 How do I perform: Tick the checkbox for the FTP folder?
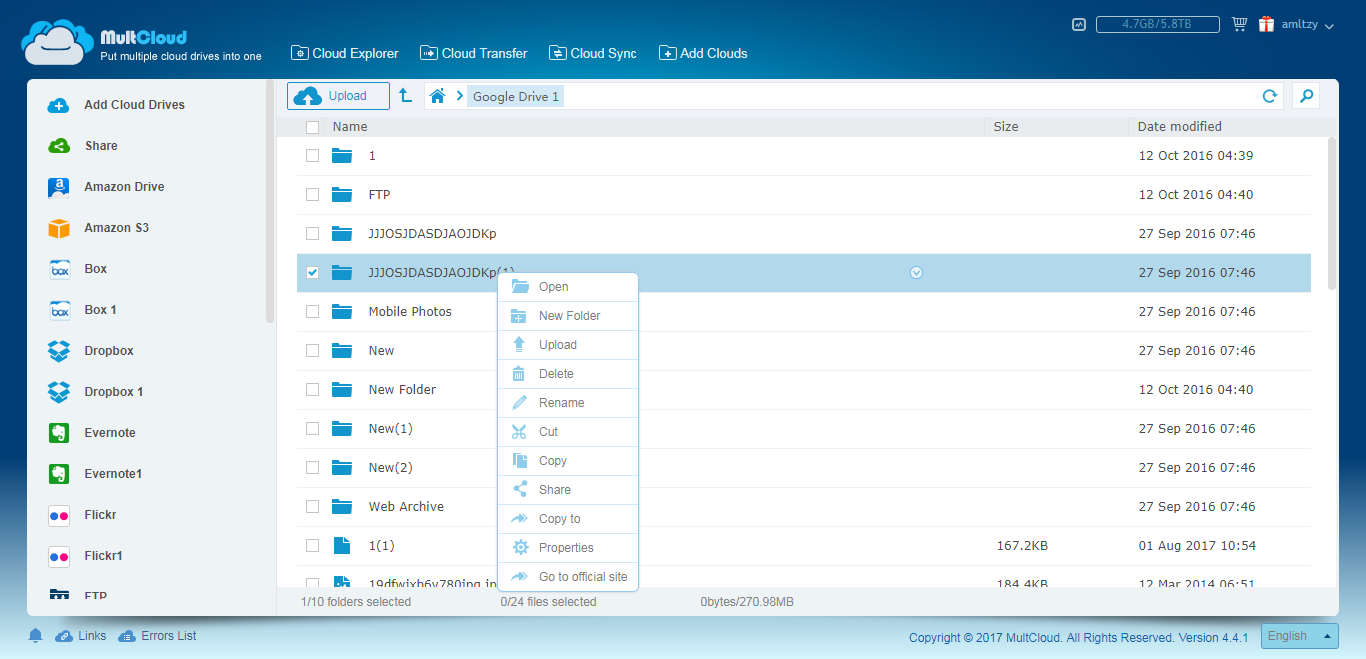coord(313,195)
